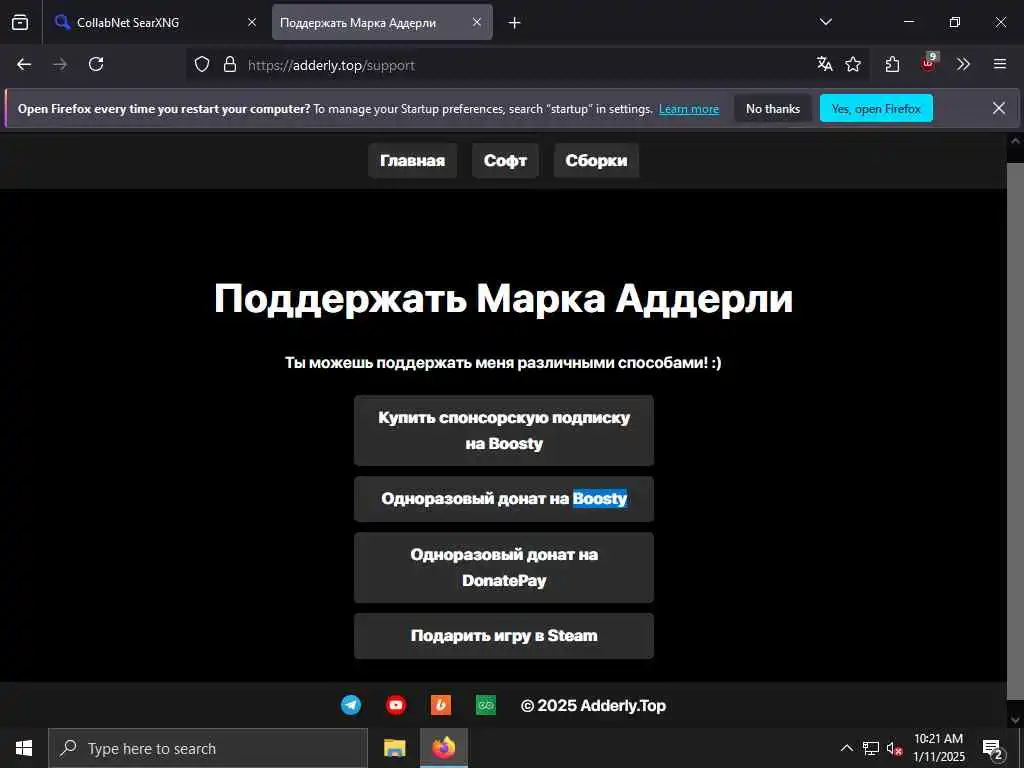List all tabs dropdown arrow
1024x768 pixels.
coord(826,22)
